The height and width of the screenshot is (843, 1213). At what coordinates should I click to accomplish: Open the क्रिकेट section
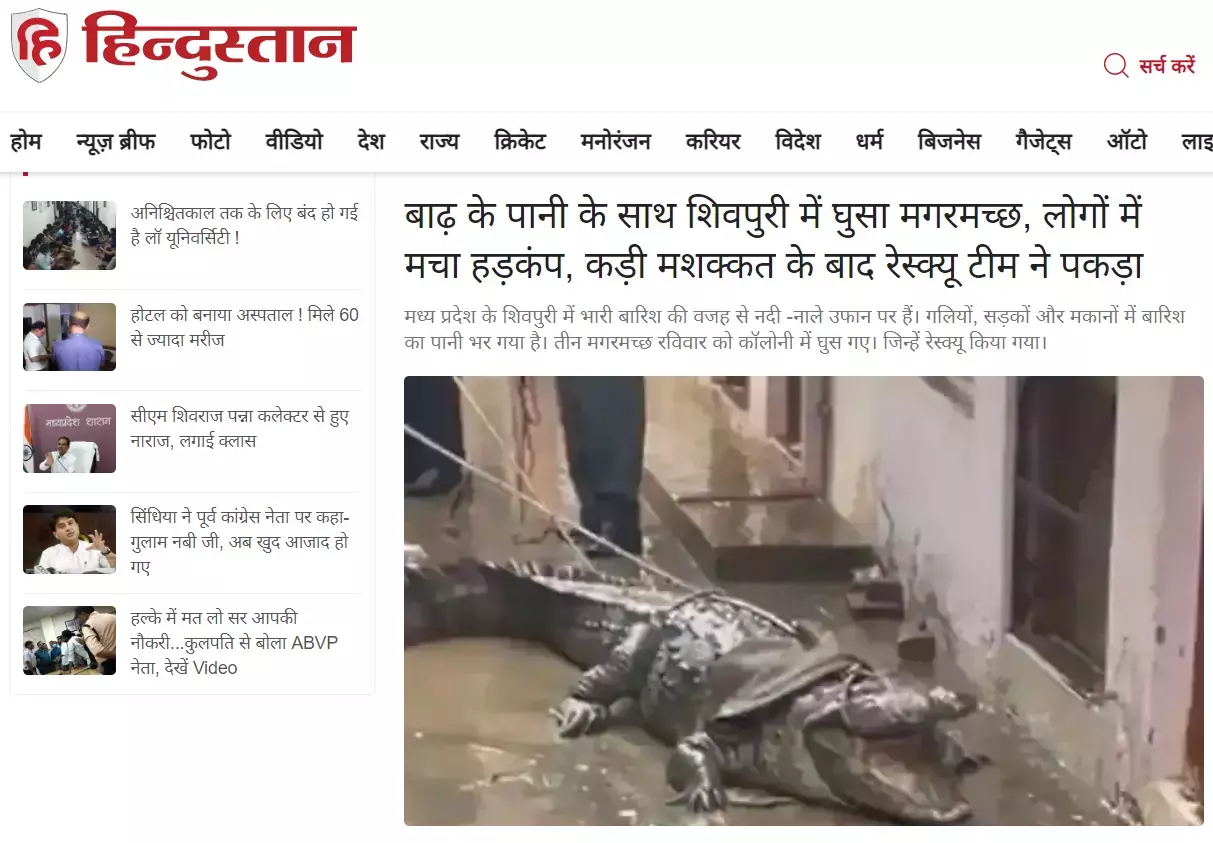pos(520,142)
